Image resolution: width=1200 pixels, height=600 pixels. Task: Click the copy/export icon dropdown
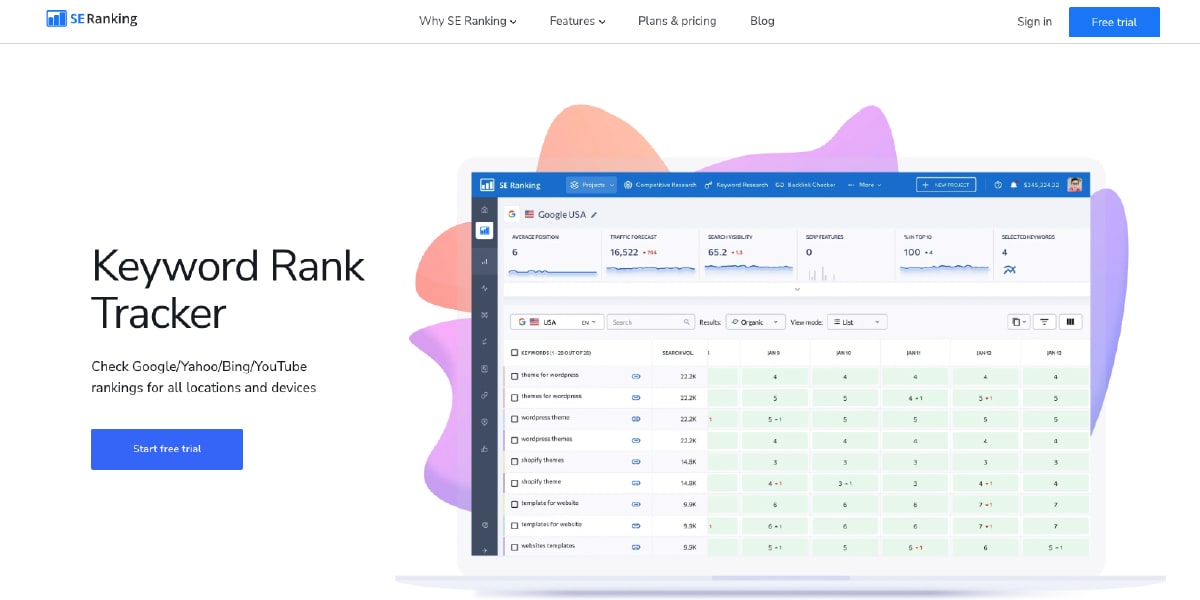(x=1018, y=322)
